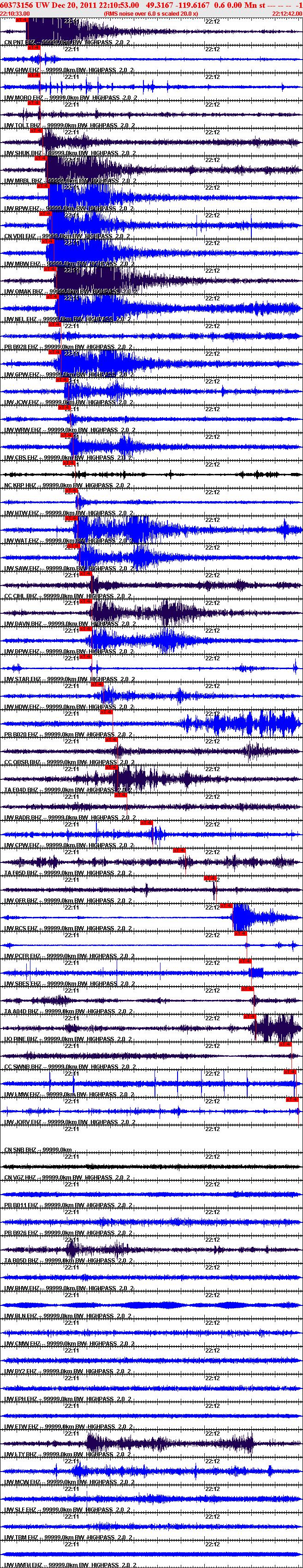The width and height of the screenshot is (303, 1568).
Task: Select the UW LMW EHZ station label
Action: pyautogui.click(x=22, y=1095)
